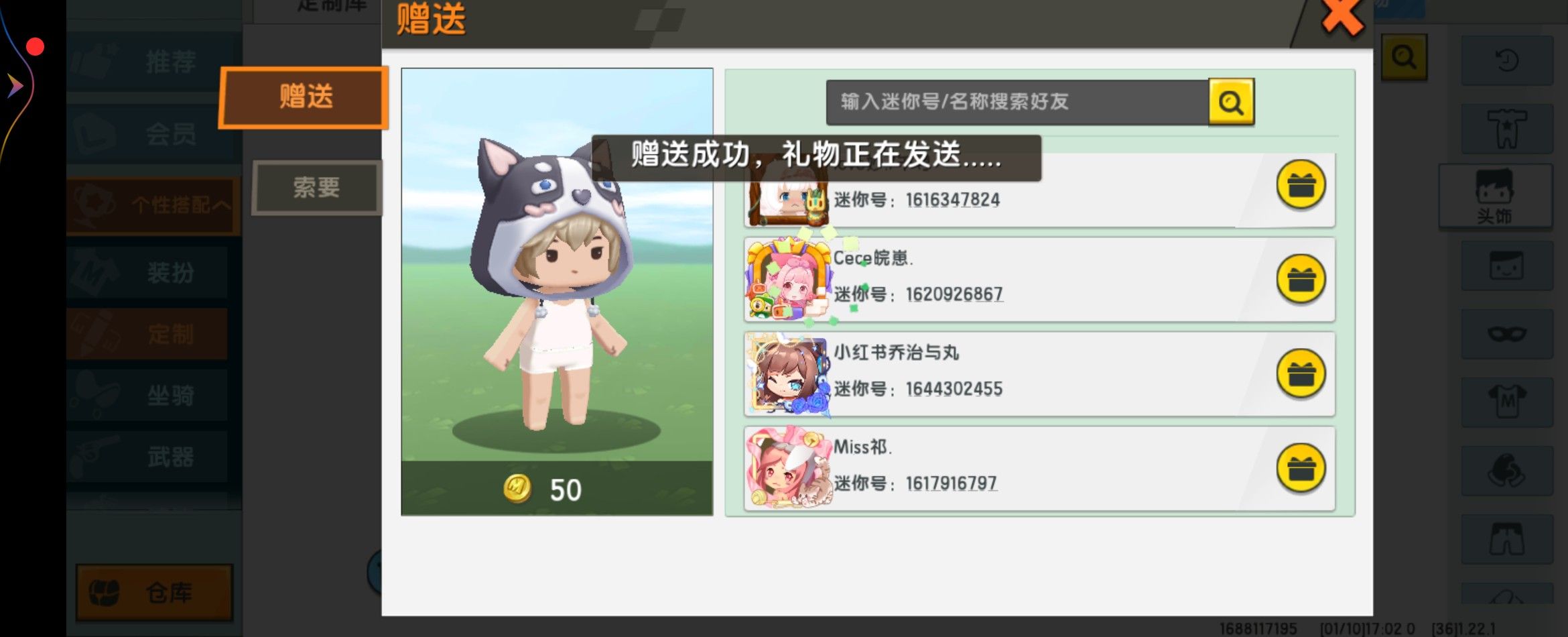Screen dimensions: 1568x637
Task: Open the 装扮 menu item
Action: coord(147,272)
